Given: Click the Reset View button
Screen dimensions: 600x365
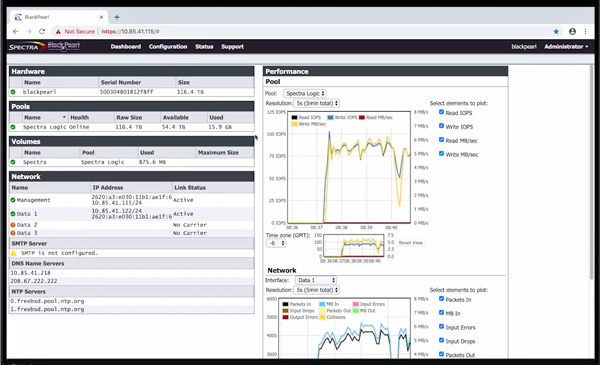Looking at the screenshot, I should [411, 243].
